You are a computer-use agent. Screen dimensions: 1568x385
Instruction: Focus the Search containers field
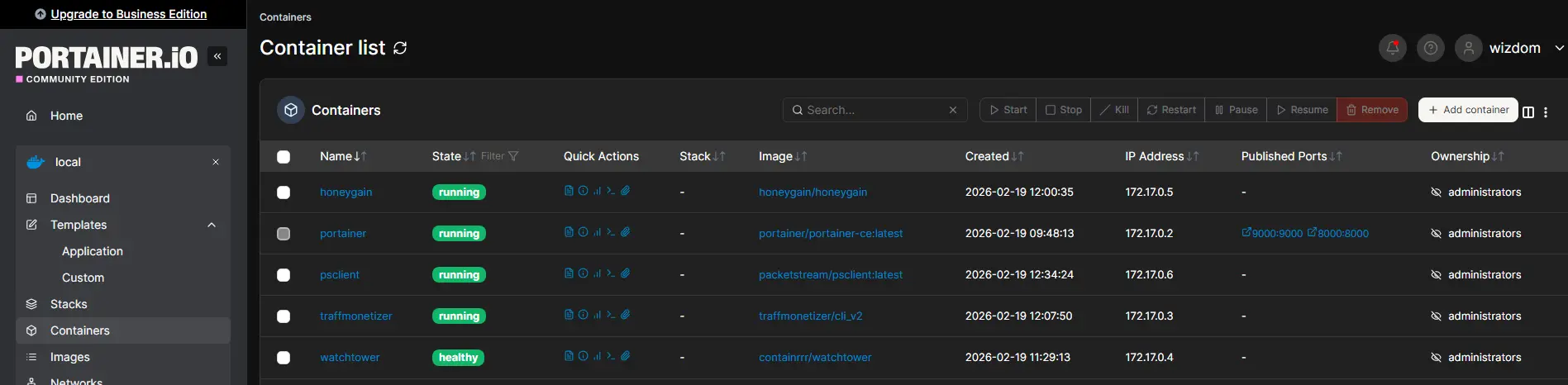click(875, 110)
